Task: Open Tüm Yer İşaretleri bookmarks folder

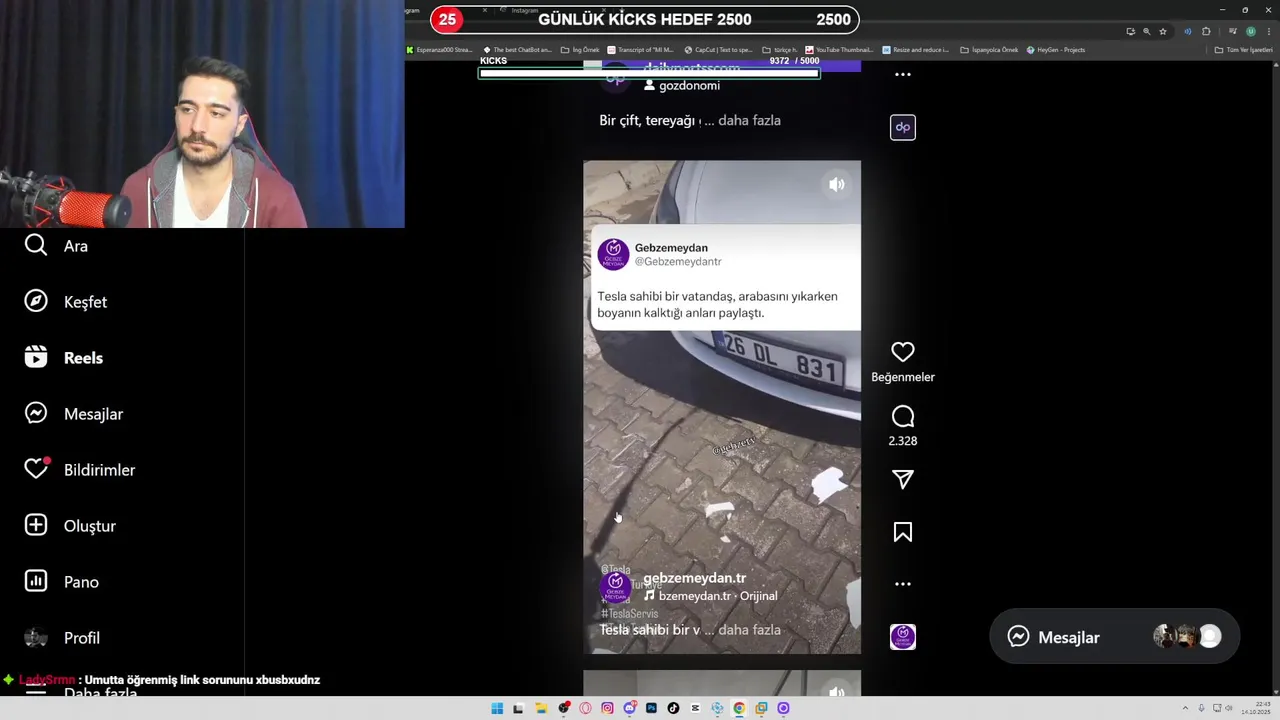Action: click(x=1244, y=50)
